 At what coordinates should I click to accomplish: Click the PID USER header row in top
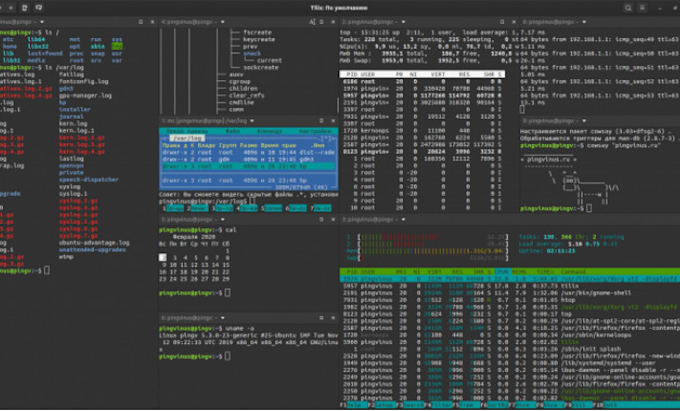pos(422,74)
